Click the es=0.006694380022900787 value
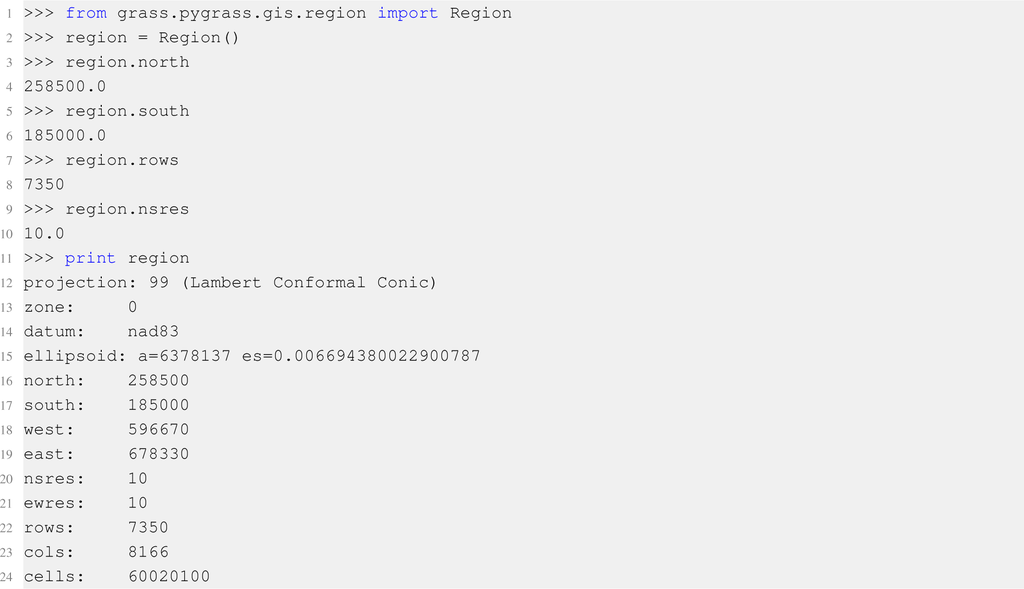Viewport: 1024px width, 589px height. point(361,356)
